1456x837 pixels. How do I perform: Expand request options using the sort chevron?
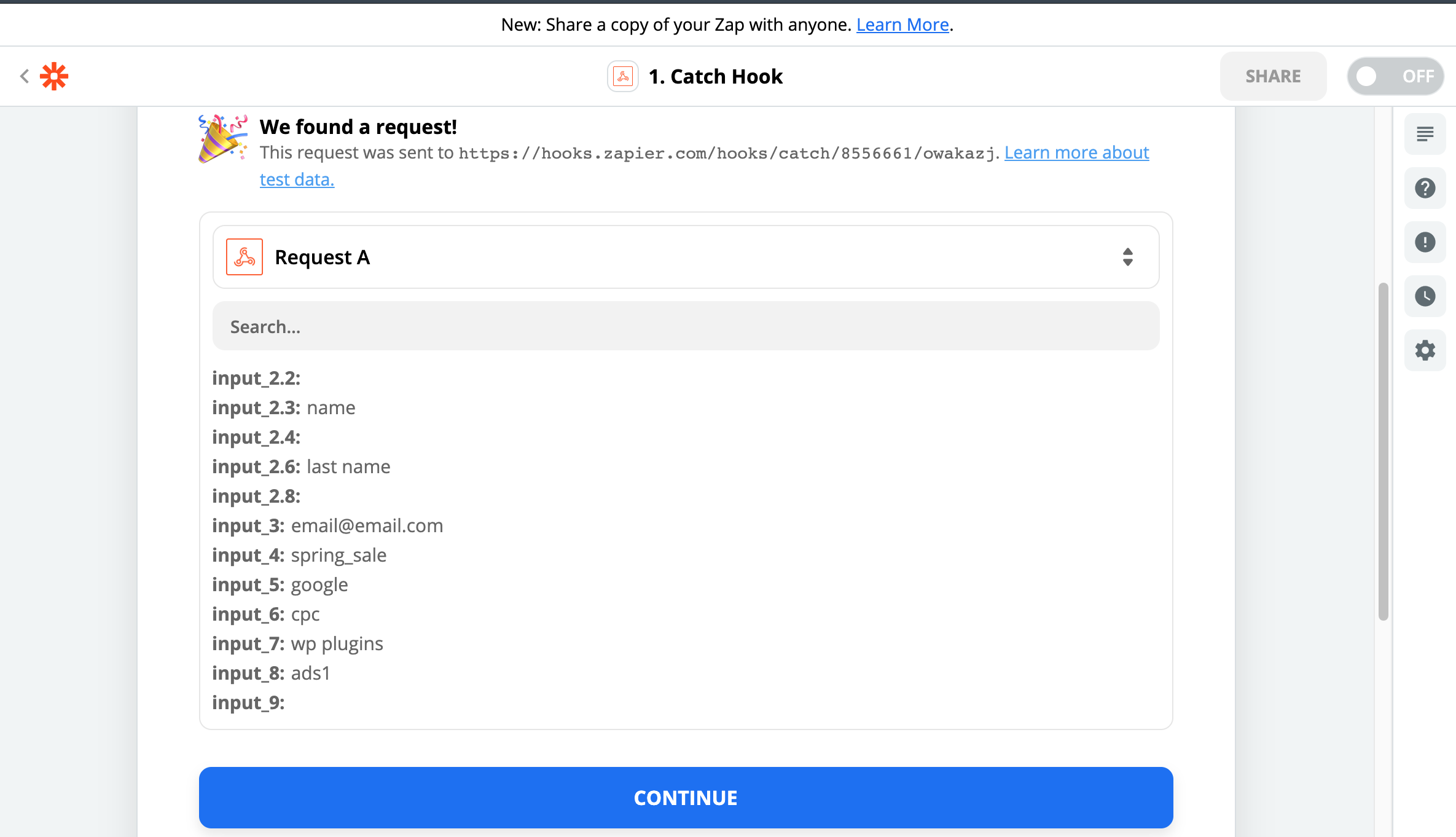point(1128,256)
